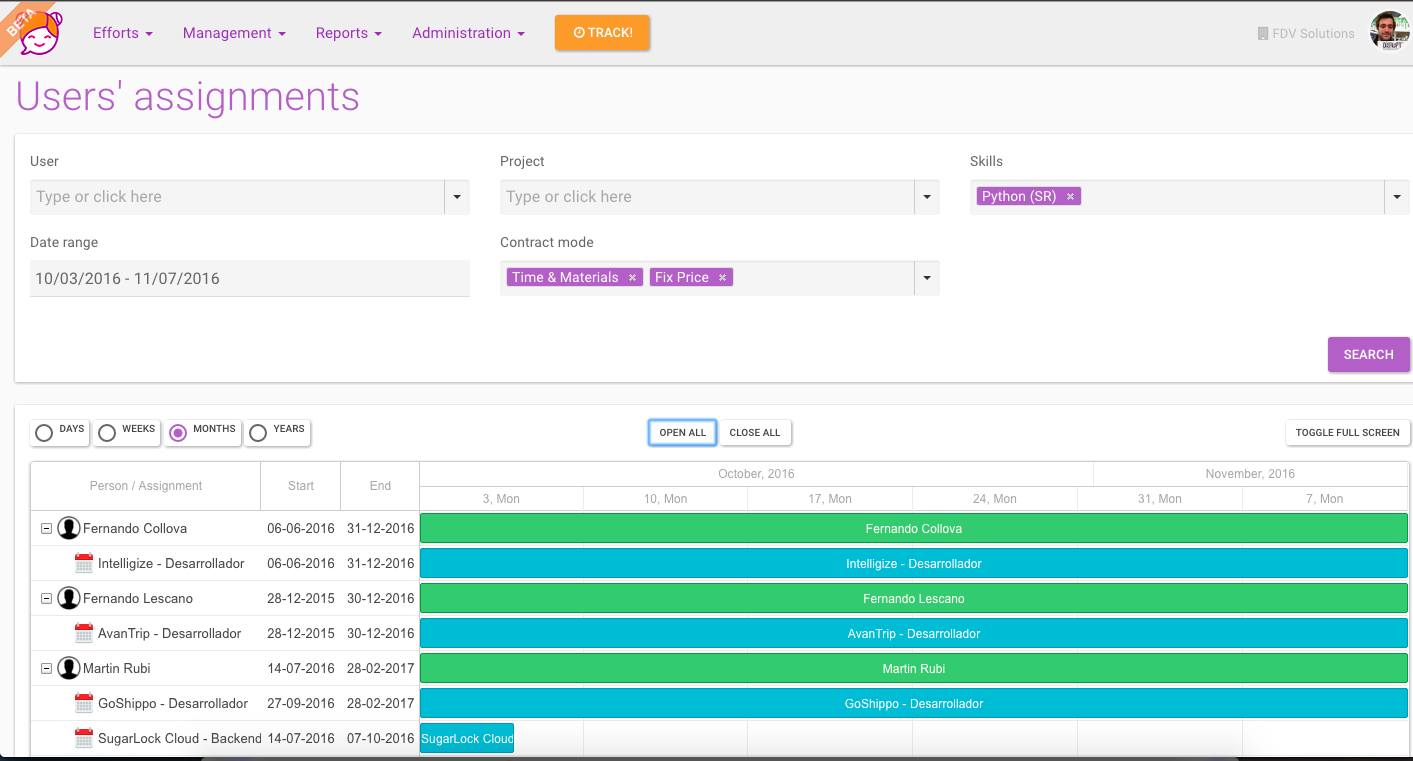Collapse the Martin Rubi row

(46, 668)
